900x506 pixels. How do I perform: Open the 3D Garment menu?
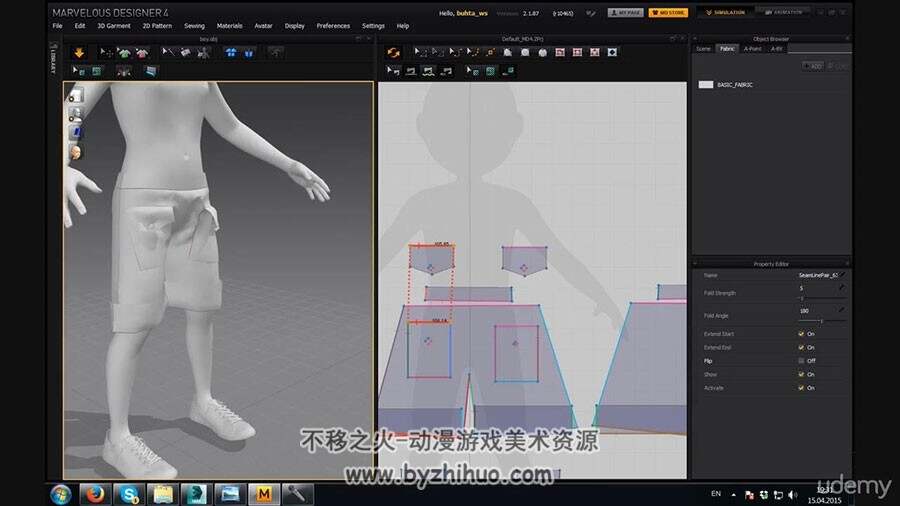tap(114, 26)
